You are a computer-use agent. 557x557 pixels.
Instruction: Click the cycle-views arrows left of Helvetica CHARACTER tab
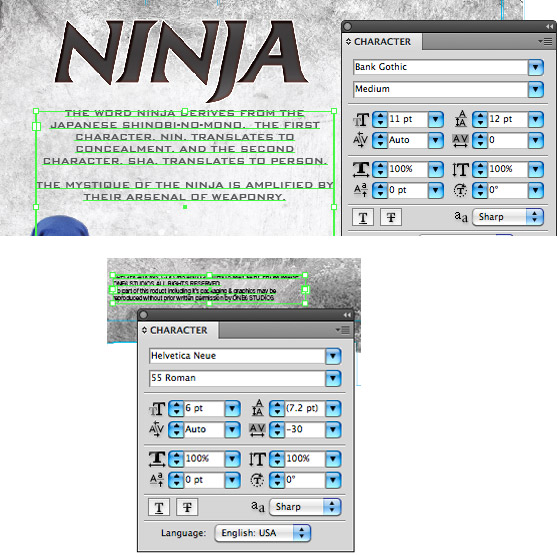[144, 330]
